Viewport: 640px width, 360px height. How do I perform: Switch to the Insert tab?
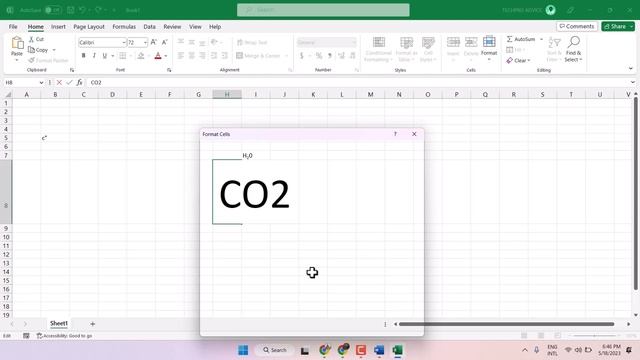[58, 27]
